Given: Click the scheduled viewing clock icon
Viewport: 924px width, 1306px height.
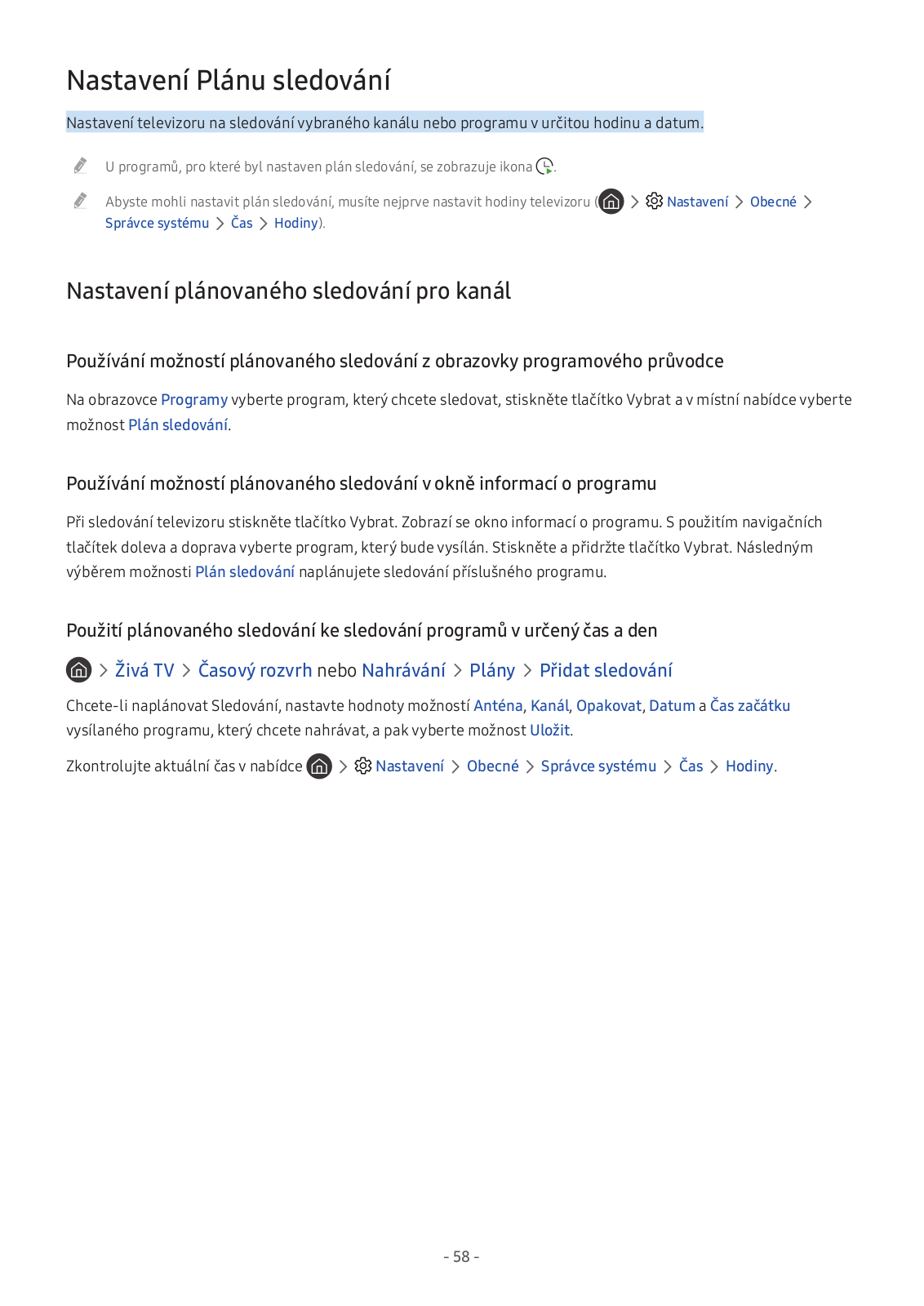Looking at the screenshot, I should point(544,167).
